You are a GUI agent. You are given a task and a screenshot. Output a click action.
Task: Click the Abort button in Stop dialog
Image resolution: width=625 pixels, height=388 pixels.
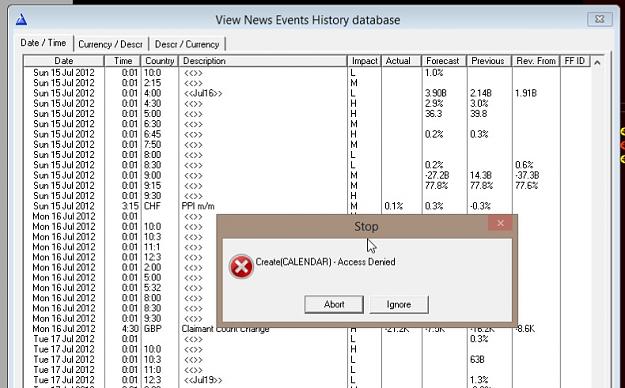(334, 305)
